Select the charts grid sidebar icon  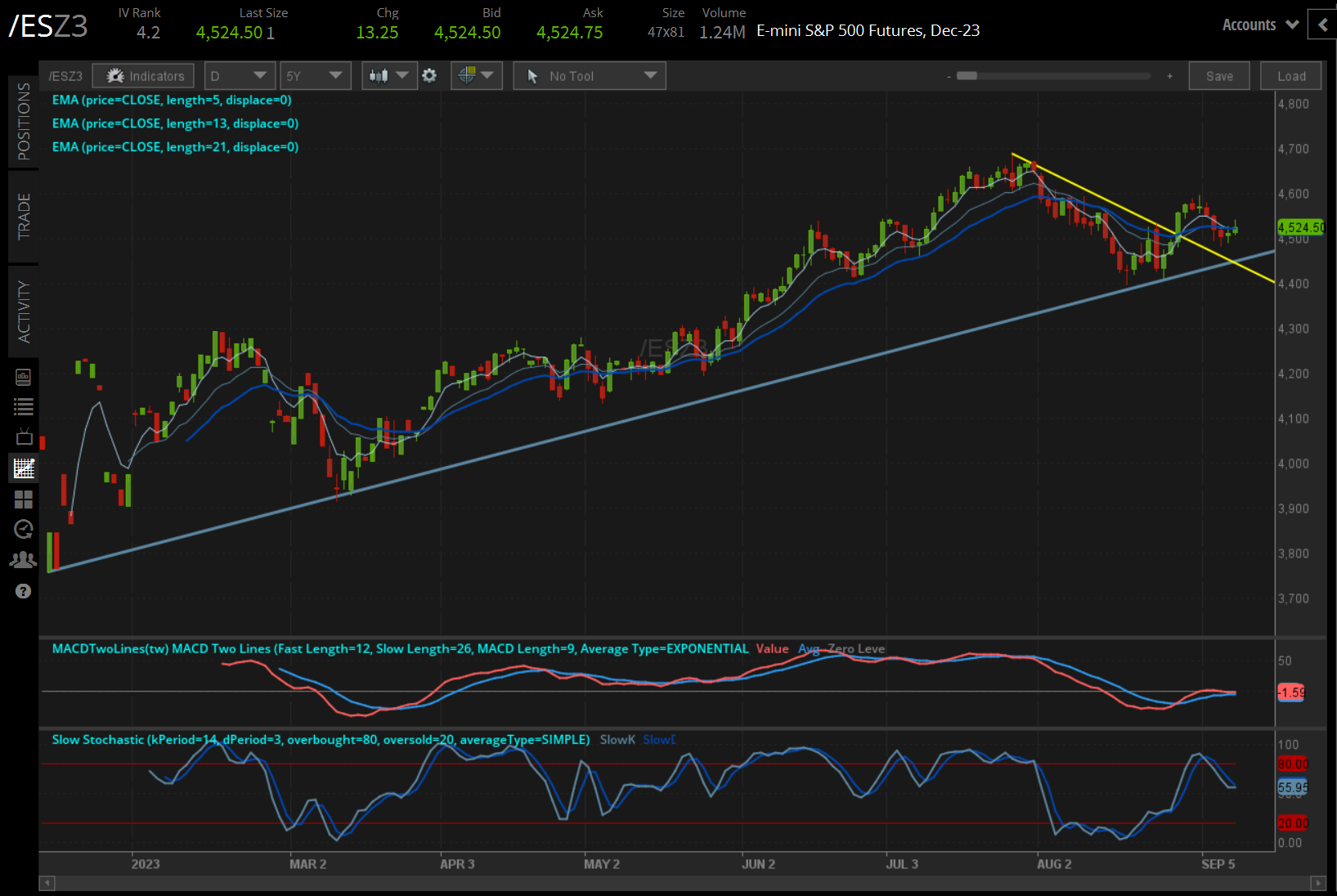(x=23, y=468)
